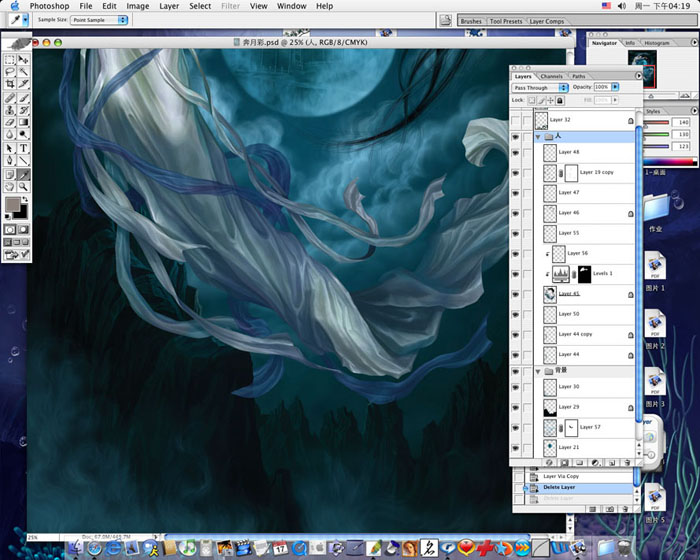Open the Styles panel flyout menu

tap(694, 110)
